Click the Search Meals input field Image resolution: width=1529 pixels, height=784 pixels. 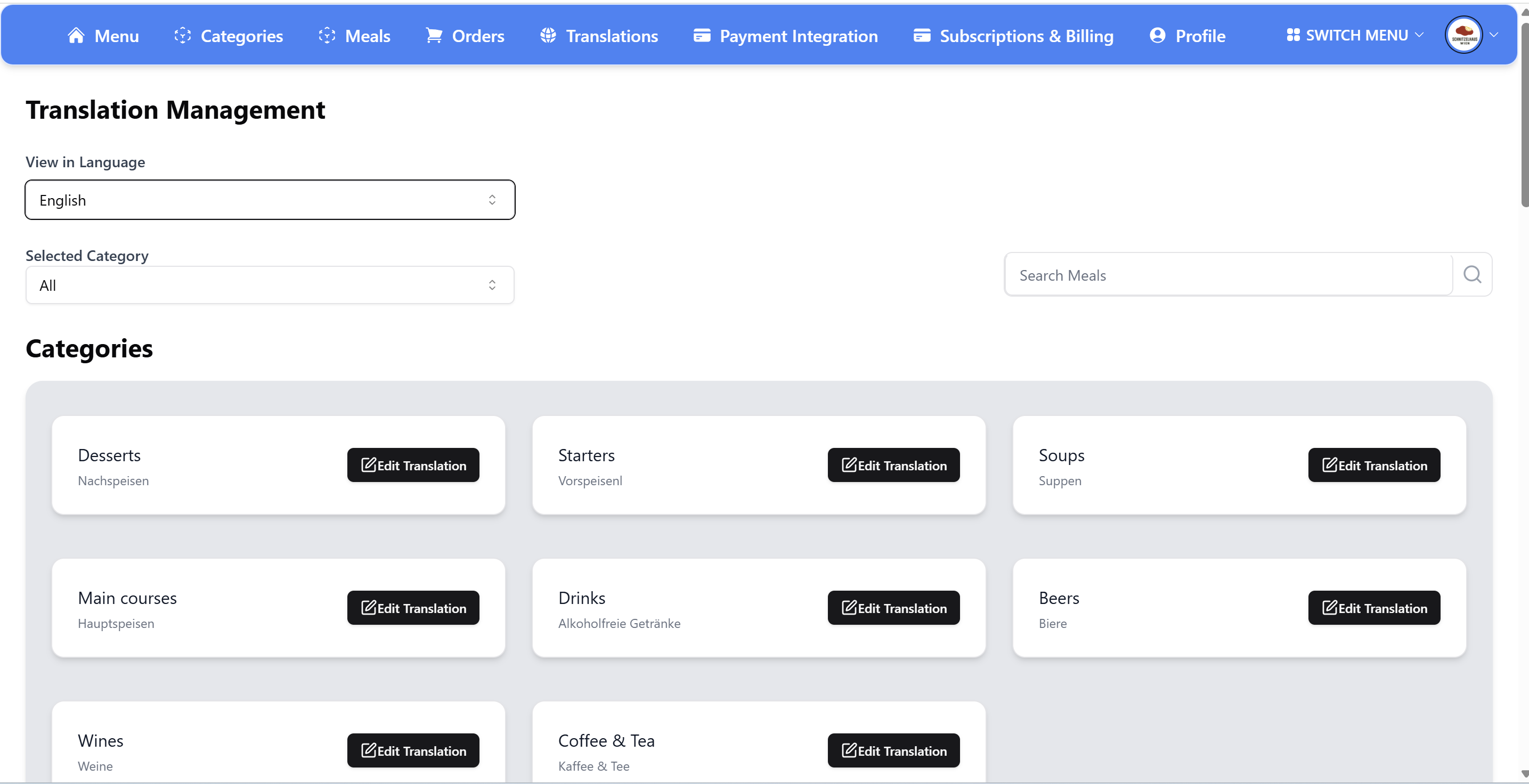(x=1229, y=275)
